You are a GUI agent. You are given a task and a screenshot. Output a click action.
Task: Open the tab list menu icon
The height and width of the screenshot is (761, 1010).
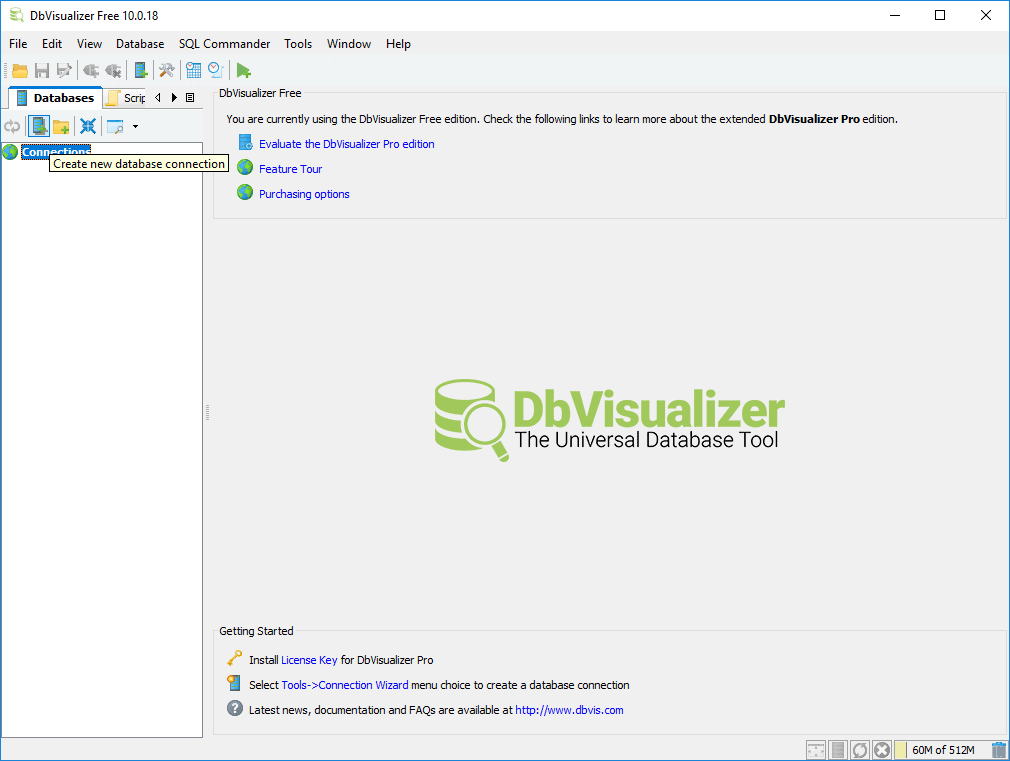pyautogui.click(x=190, y=98)
